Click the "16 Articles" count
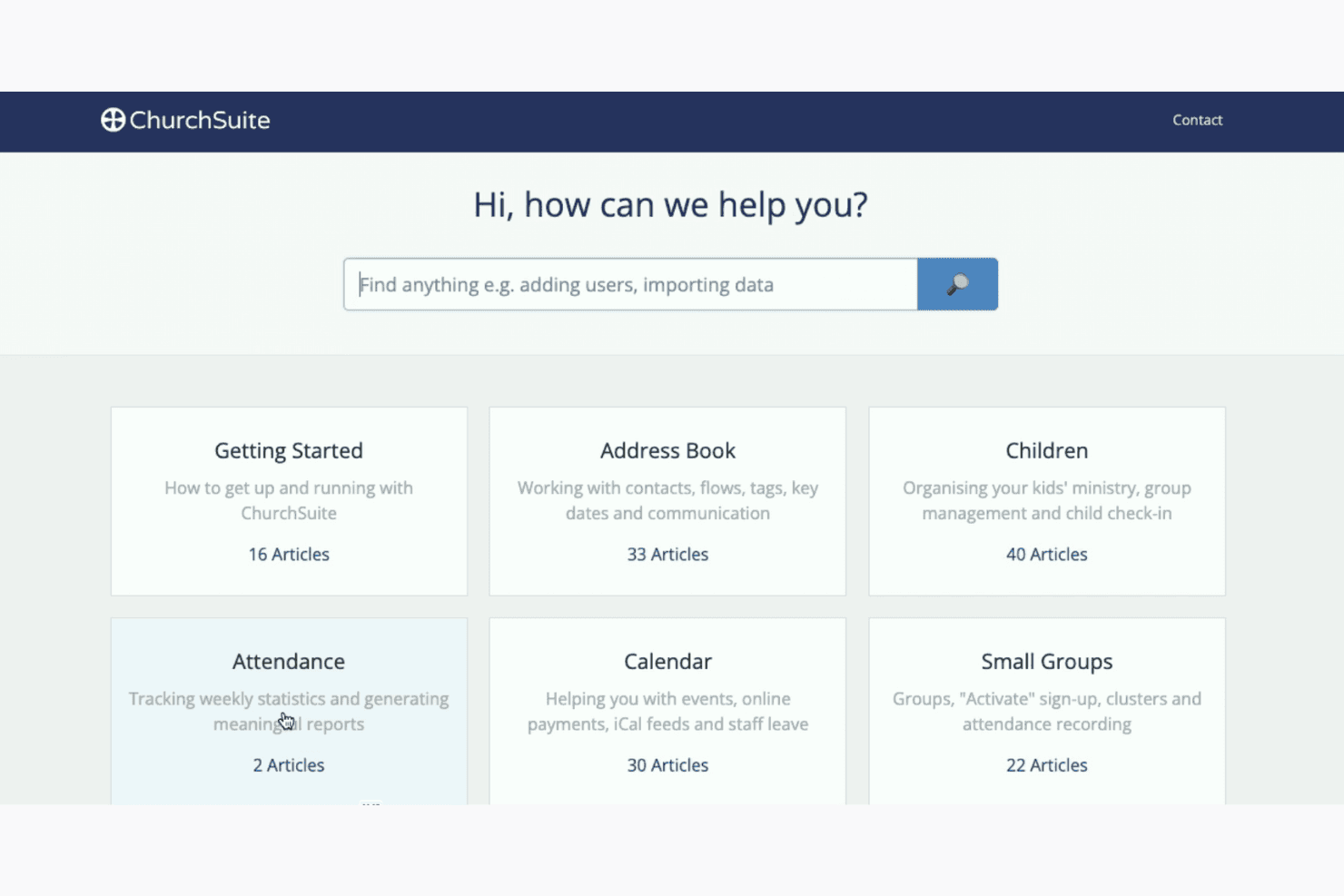Screen dimensions: 1344x896 click(289, 555)
